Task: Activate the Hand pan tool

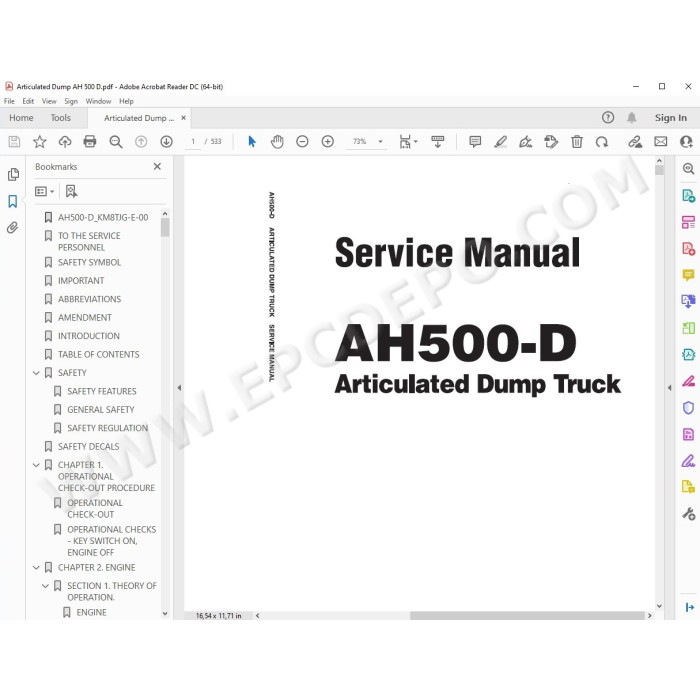Action: 277,142
